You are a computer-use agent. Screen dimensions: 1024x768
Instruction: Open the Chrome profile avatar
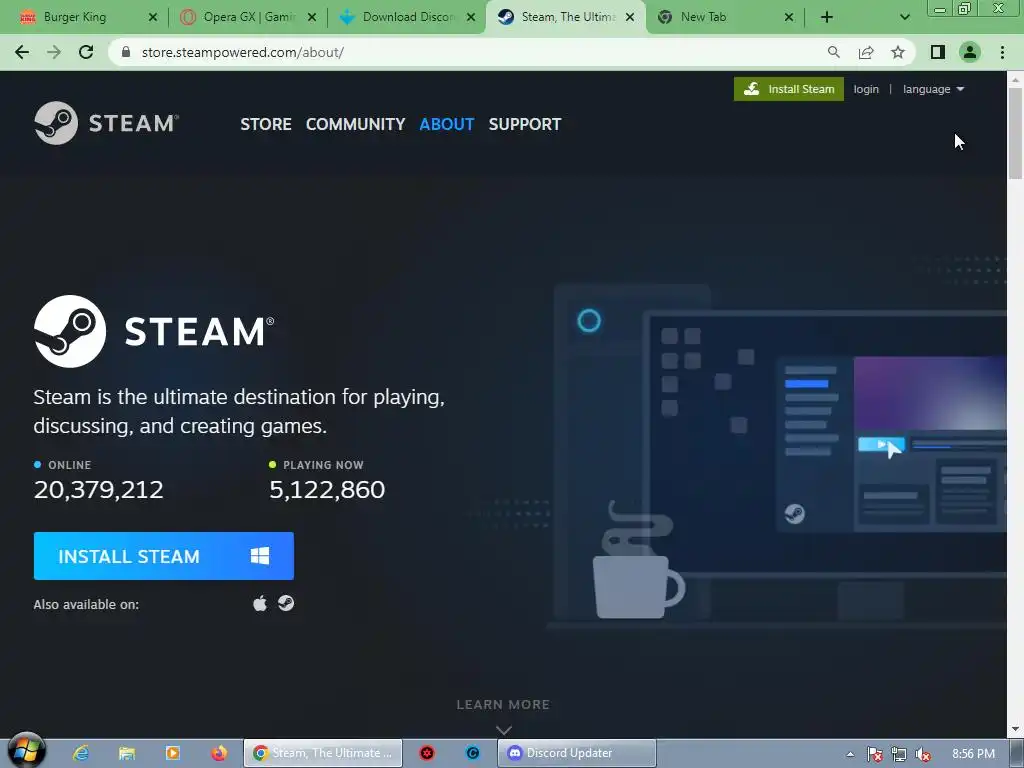pos(970,52)
